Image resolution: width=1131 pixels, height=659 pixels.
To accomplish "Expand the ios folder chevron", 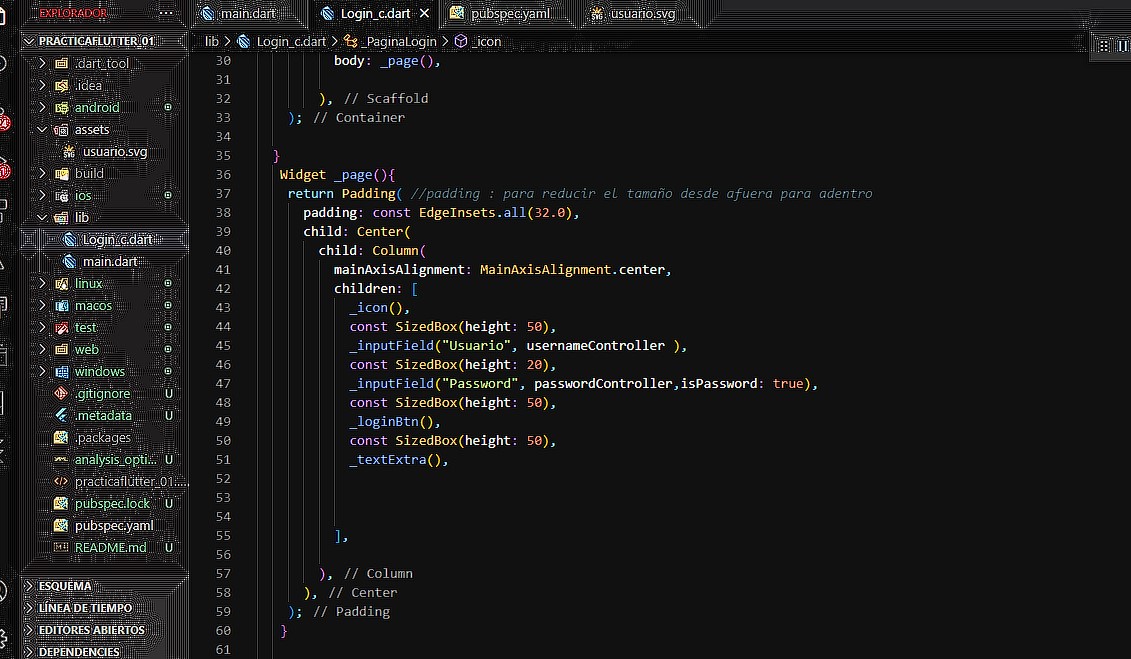I will [x=42, y=195].
